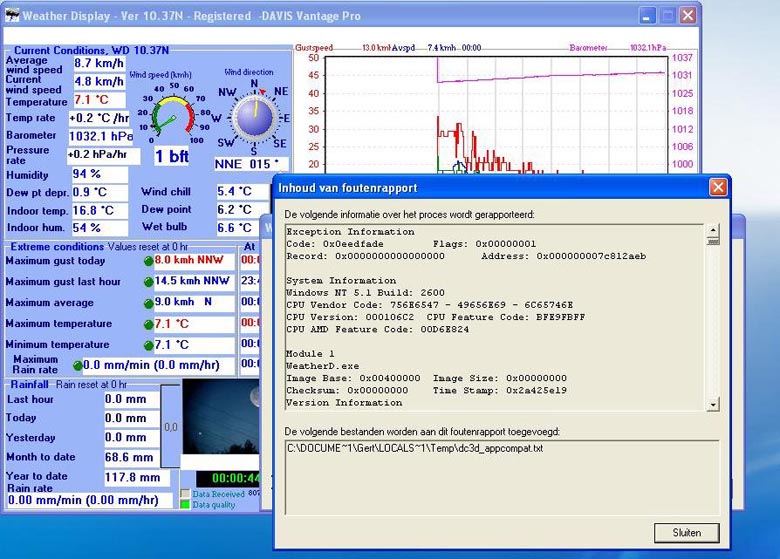This screenshot has height=559, width=780.
Task: Click the red Temperature value in Current Conditions
Action: point(99,99)
